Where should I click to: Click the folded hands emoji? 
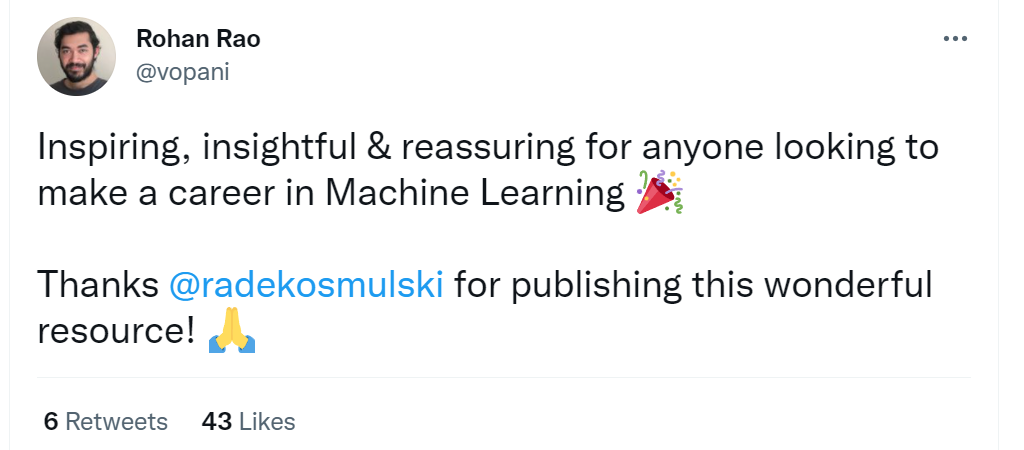pos(232,331)
